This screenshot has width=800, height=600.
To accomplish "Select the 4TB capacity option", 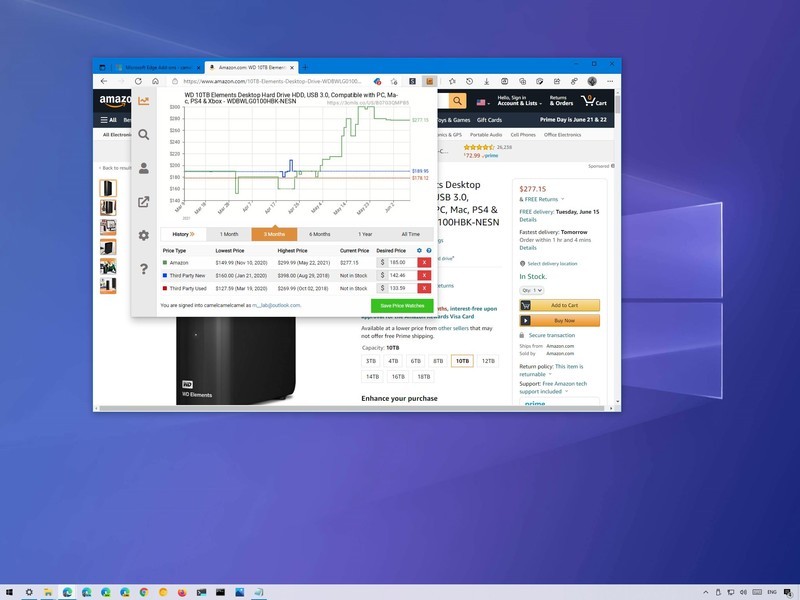I will pos(393,361).
